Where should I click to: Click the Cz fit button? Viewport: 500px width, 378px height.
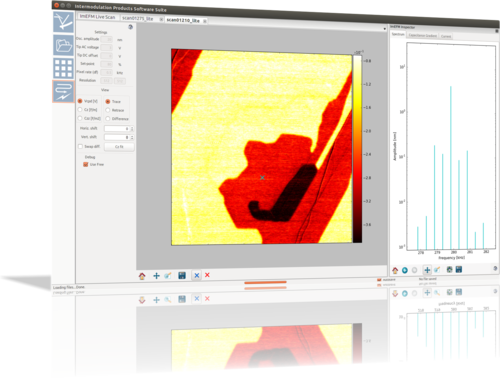pyautogui.click(x=119, y=147)
